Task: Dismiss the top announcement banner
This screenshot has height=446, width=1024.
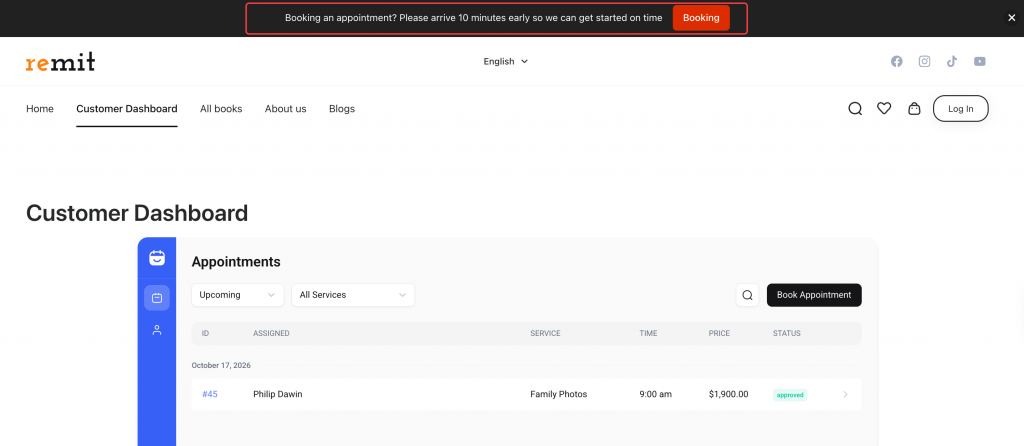Action: tap(1012, 18)
